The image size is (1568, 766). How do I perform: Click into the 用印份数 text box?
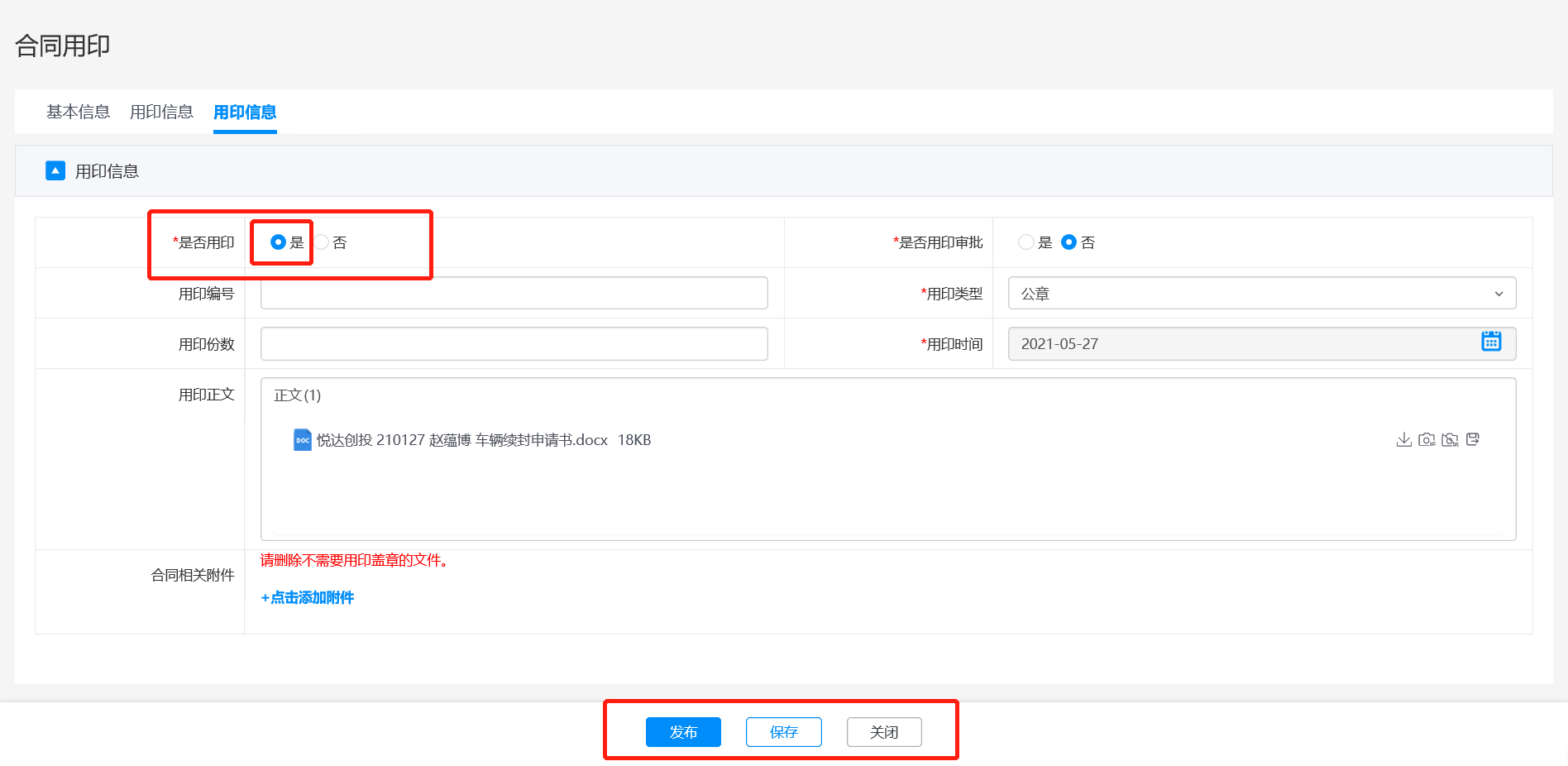pyautogui.click(x=514, y=344)
